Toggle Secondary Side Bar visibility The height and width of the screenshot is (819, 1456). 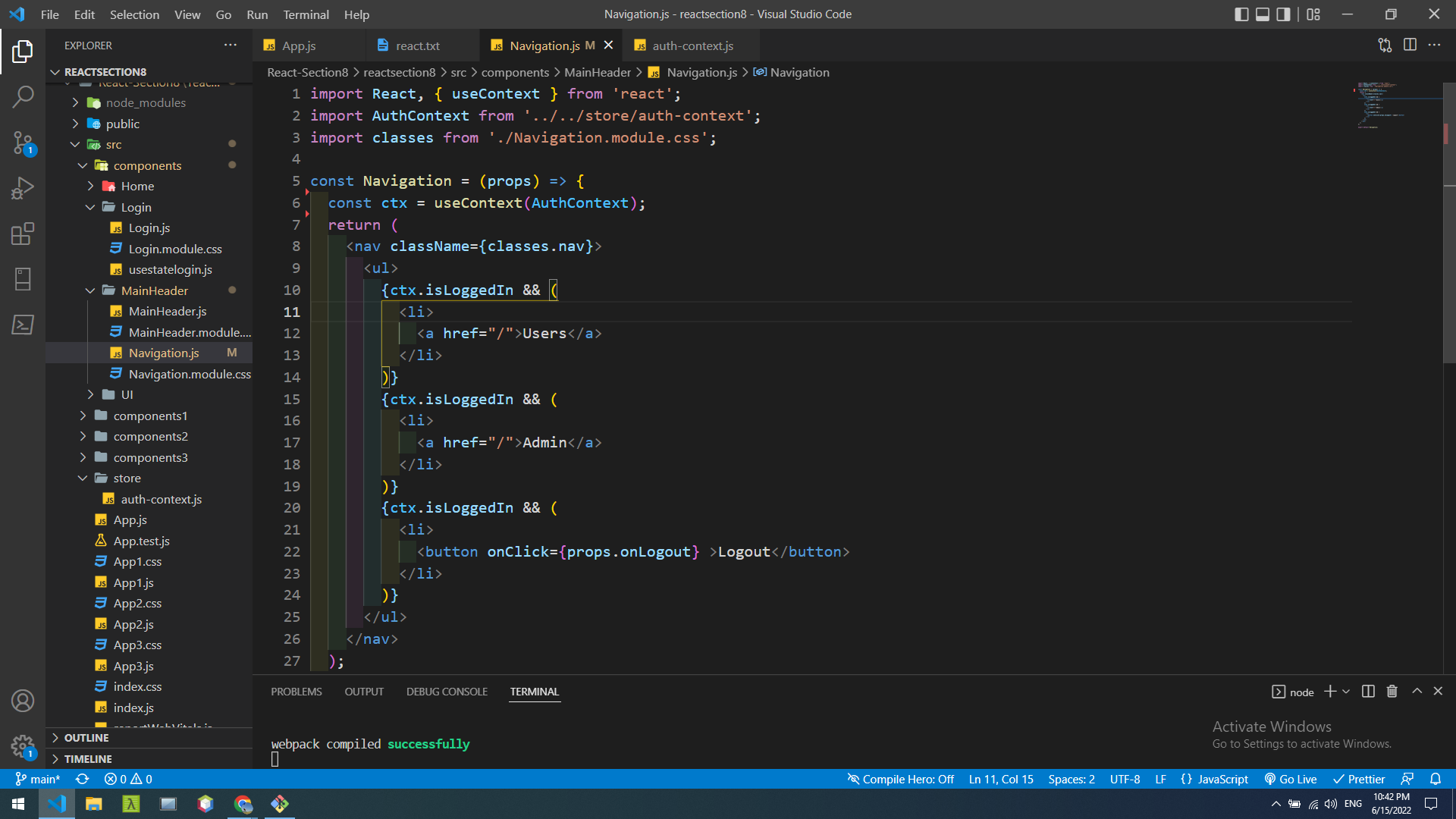point(1284,14)
